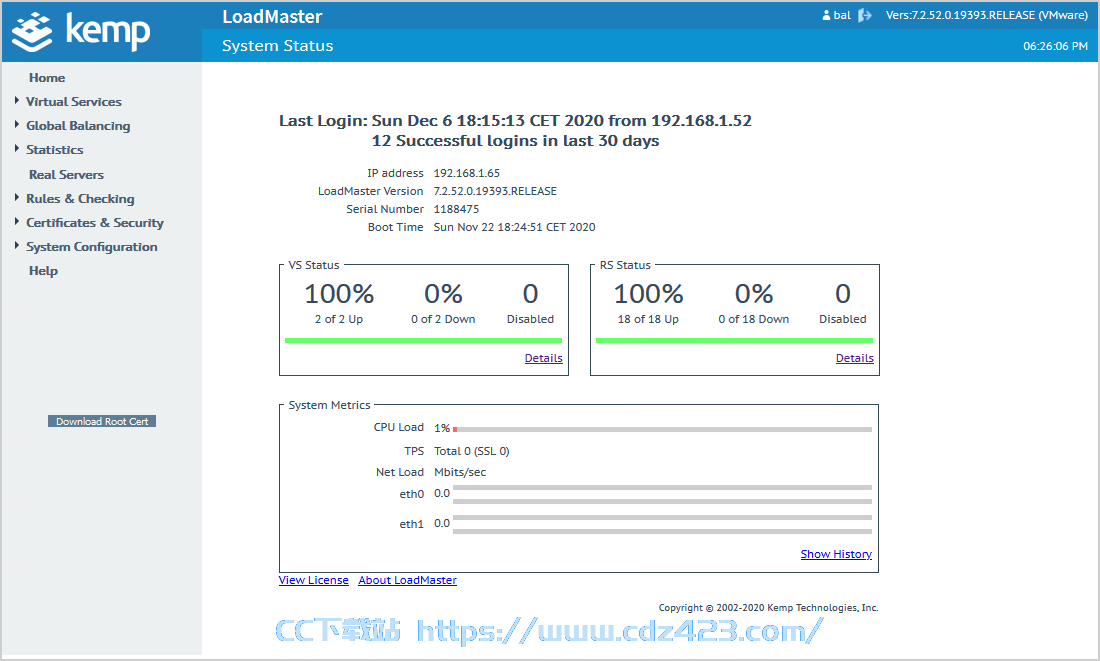1100x661 pixels.
Task: Click the Download Root Cert button
Action: [102, 421]
